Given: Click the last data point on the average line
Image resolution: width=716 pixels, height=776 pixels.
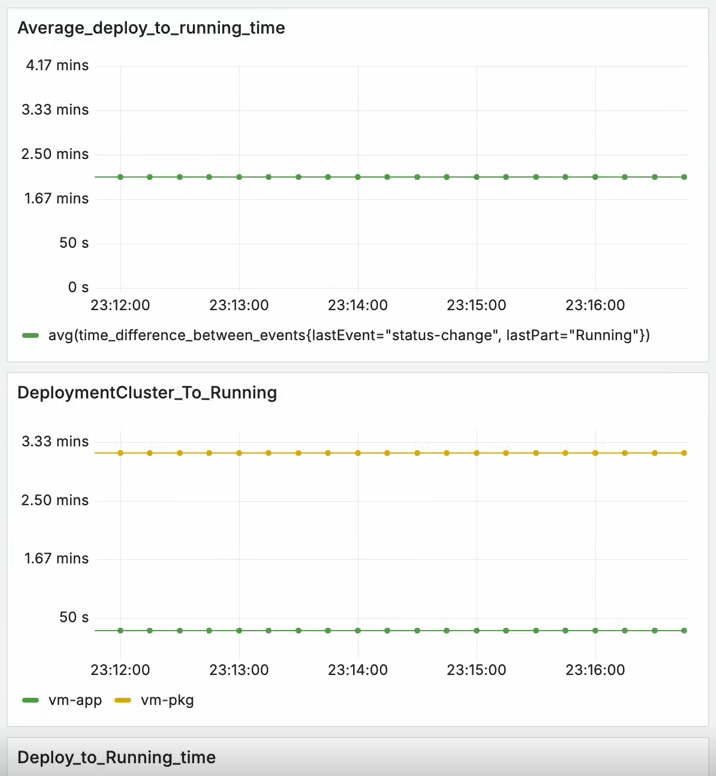Looking at the screenshot, I should [x=684, y=177].
